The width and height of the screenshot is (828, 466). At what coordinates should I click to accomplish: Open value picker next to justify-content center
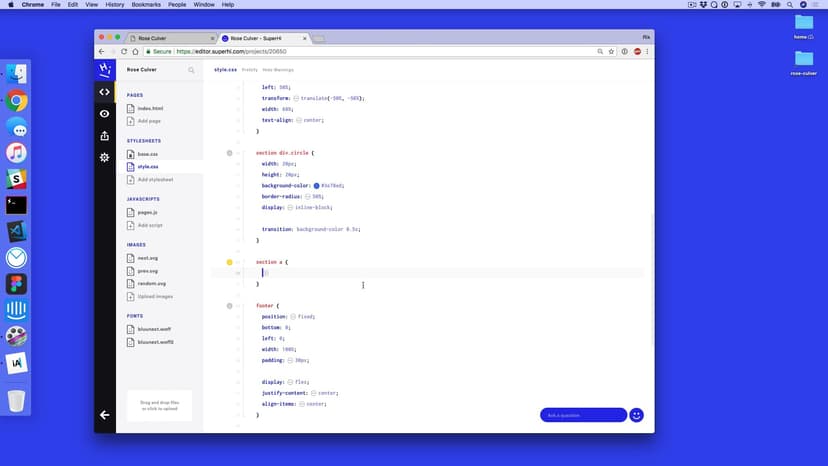(x=312, y=393)
